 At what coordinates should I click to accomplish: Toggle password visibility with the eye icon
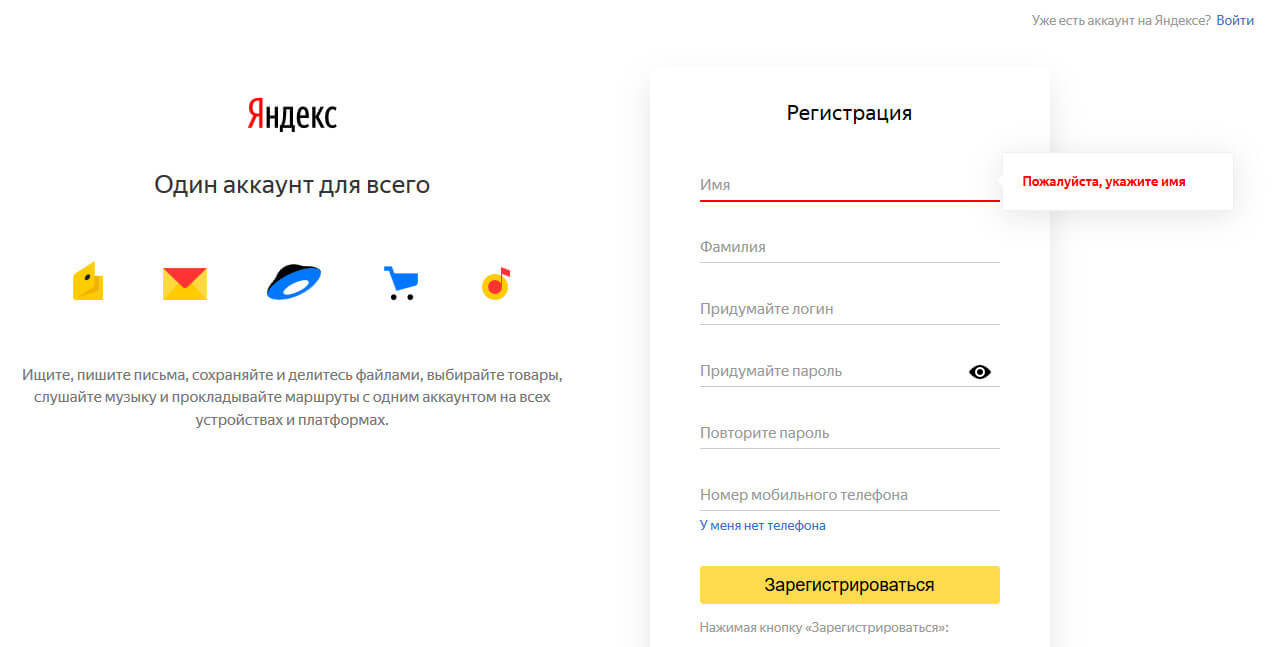[980, 372]
